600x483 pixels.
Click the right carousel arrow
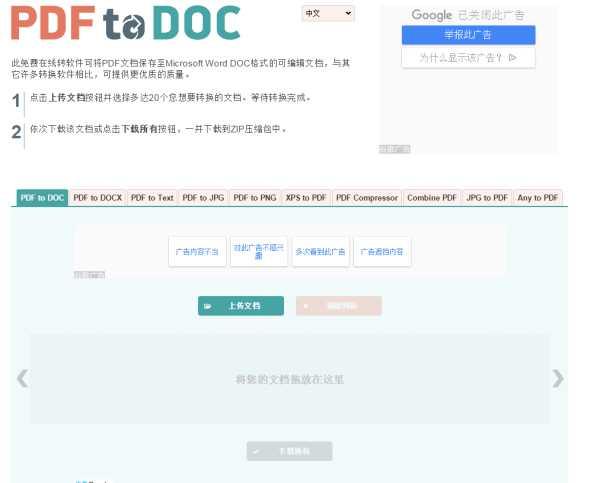tap(558, 379)
